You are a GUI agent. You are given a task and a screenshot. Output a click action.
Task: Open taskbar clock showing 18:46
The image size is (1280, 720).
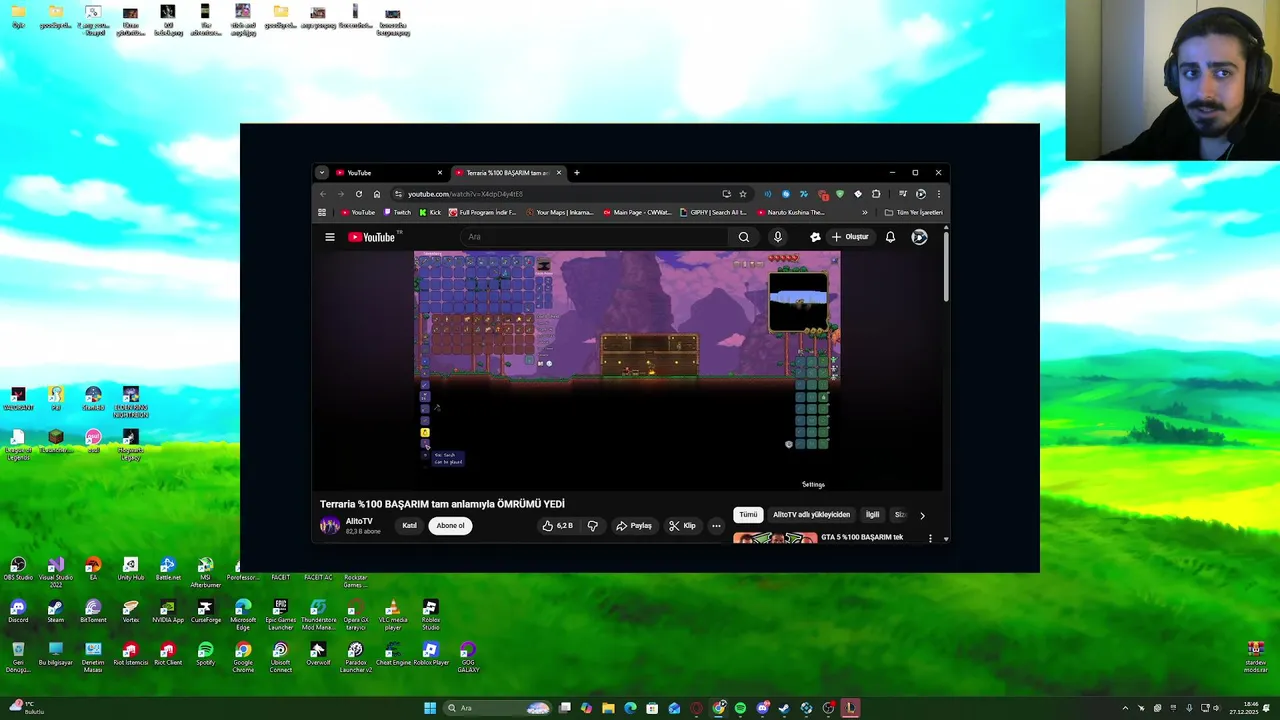pos(1246,708)
